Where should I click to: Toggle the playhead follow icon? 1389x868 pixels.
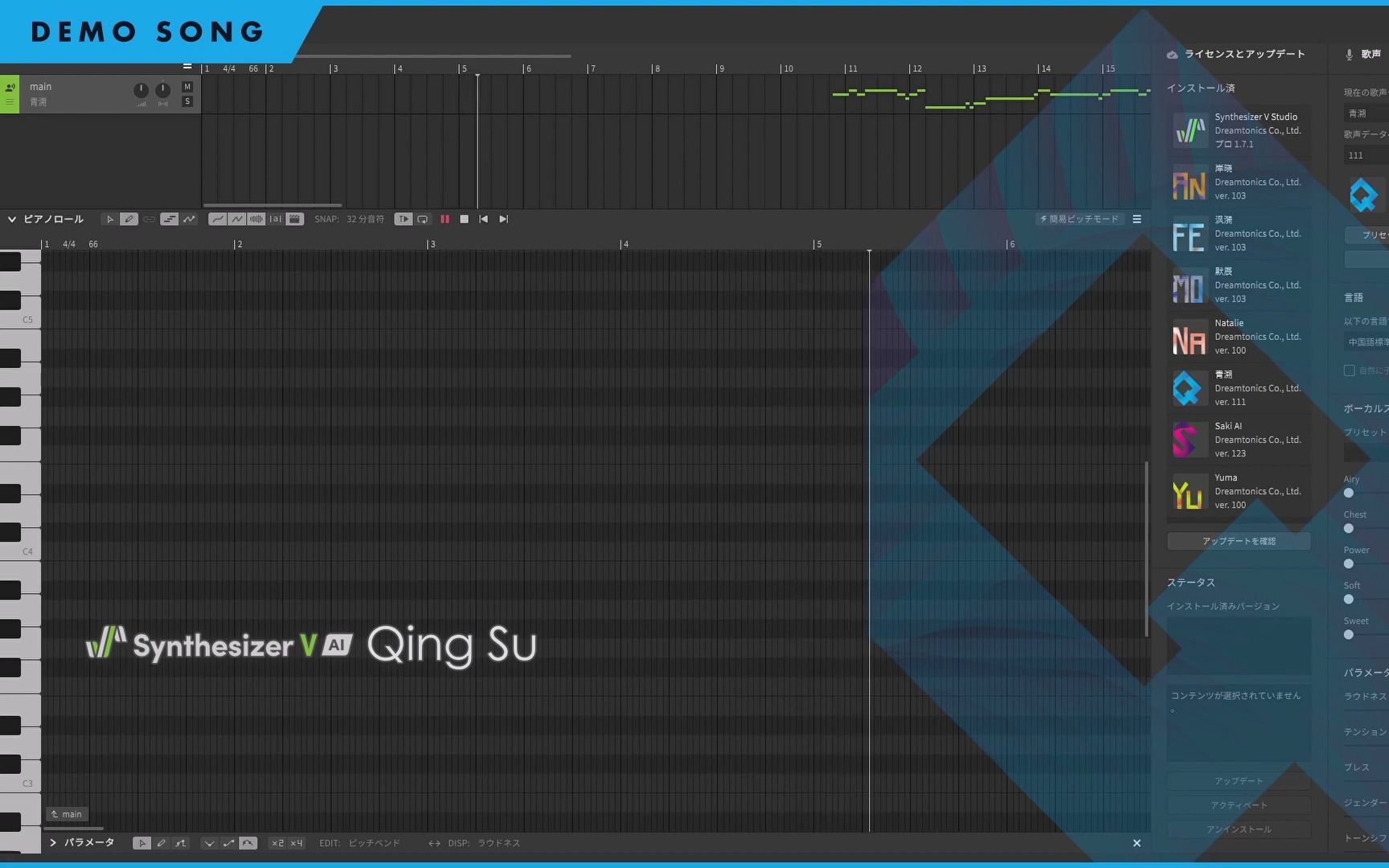tap(403, 219)
